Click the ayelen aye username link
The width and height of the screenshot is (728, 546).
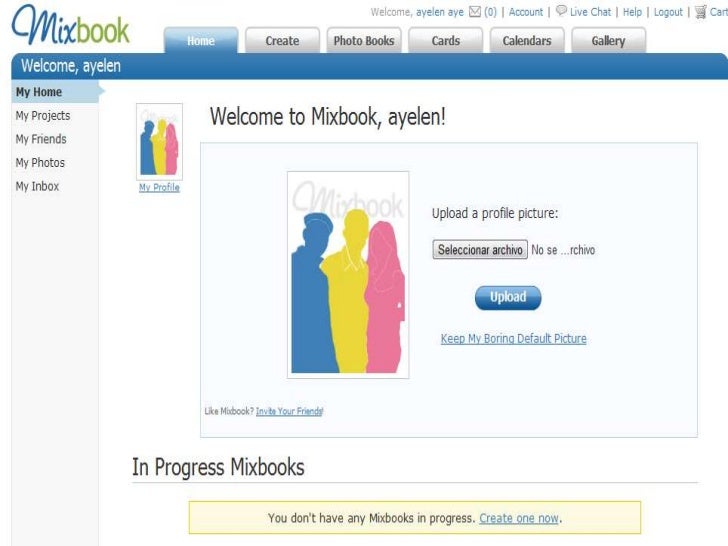click(x=440, y=12)
